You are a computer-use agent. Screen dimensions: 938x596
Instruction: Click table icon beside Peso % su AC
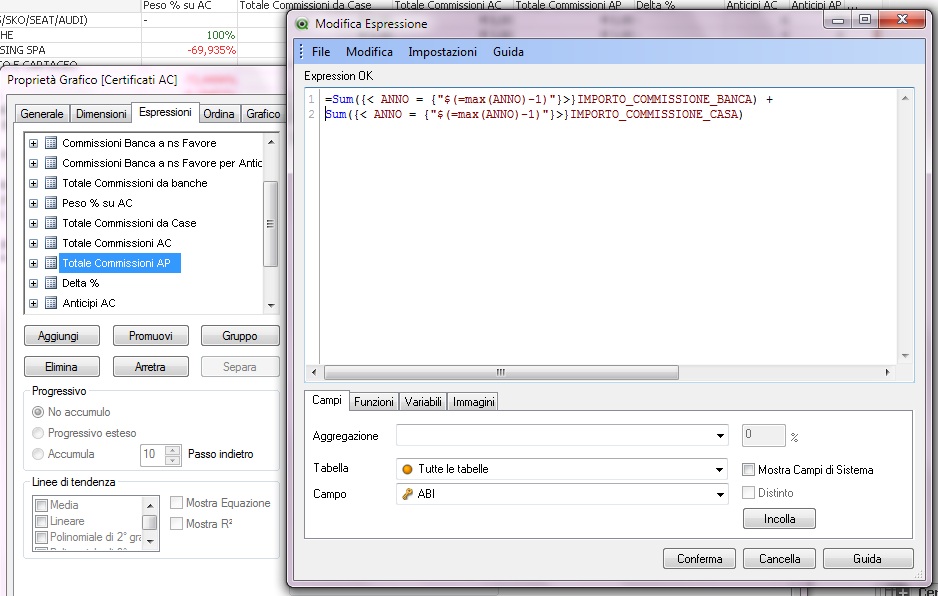tap(51, 203)
